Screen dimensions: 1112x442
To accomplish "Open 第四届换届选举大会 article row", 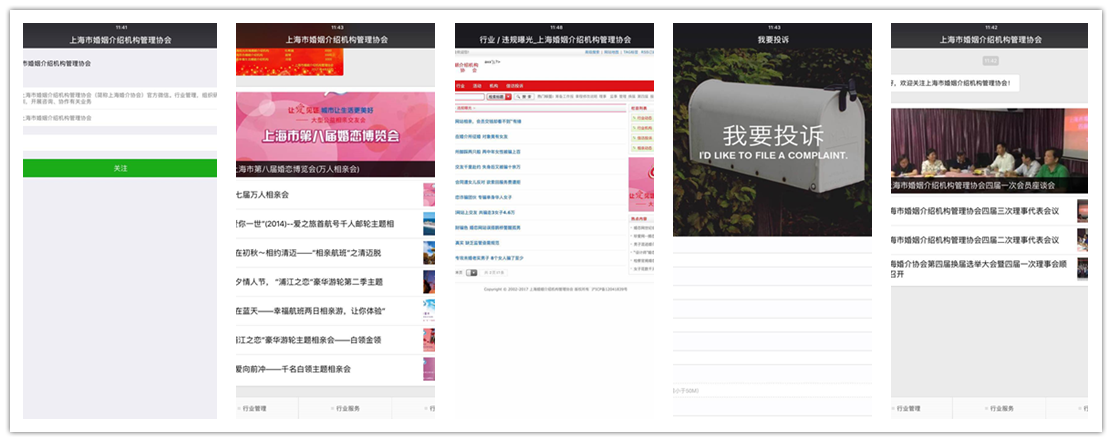I will click(989, 269).
